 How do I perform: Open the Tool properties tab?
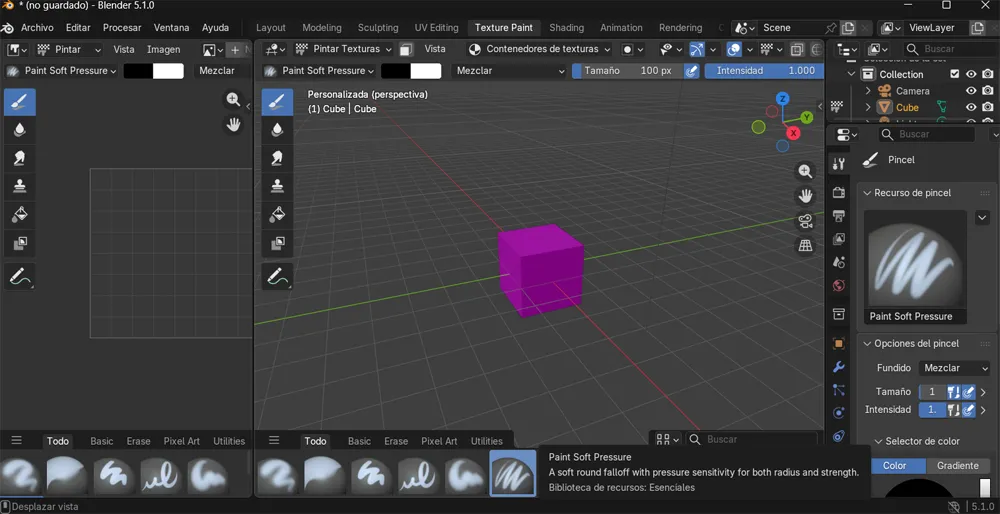click(839, 164)
